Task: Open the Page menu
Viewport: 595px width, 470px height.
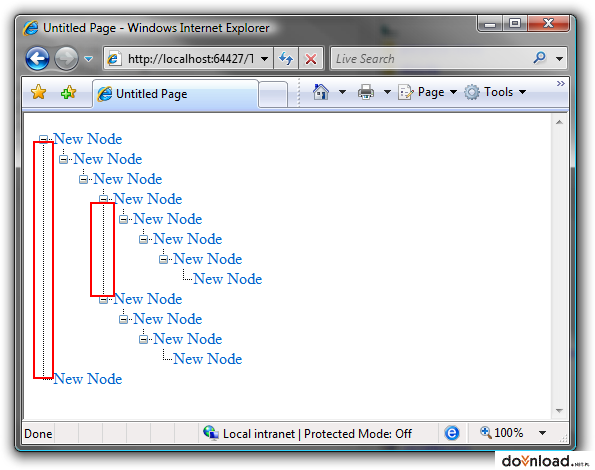Action: 427,92
